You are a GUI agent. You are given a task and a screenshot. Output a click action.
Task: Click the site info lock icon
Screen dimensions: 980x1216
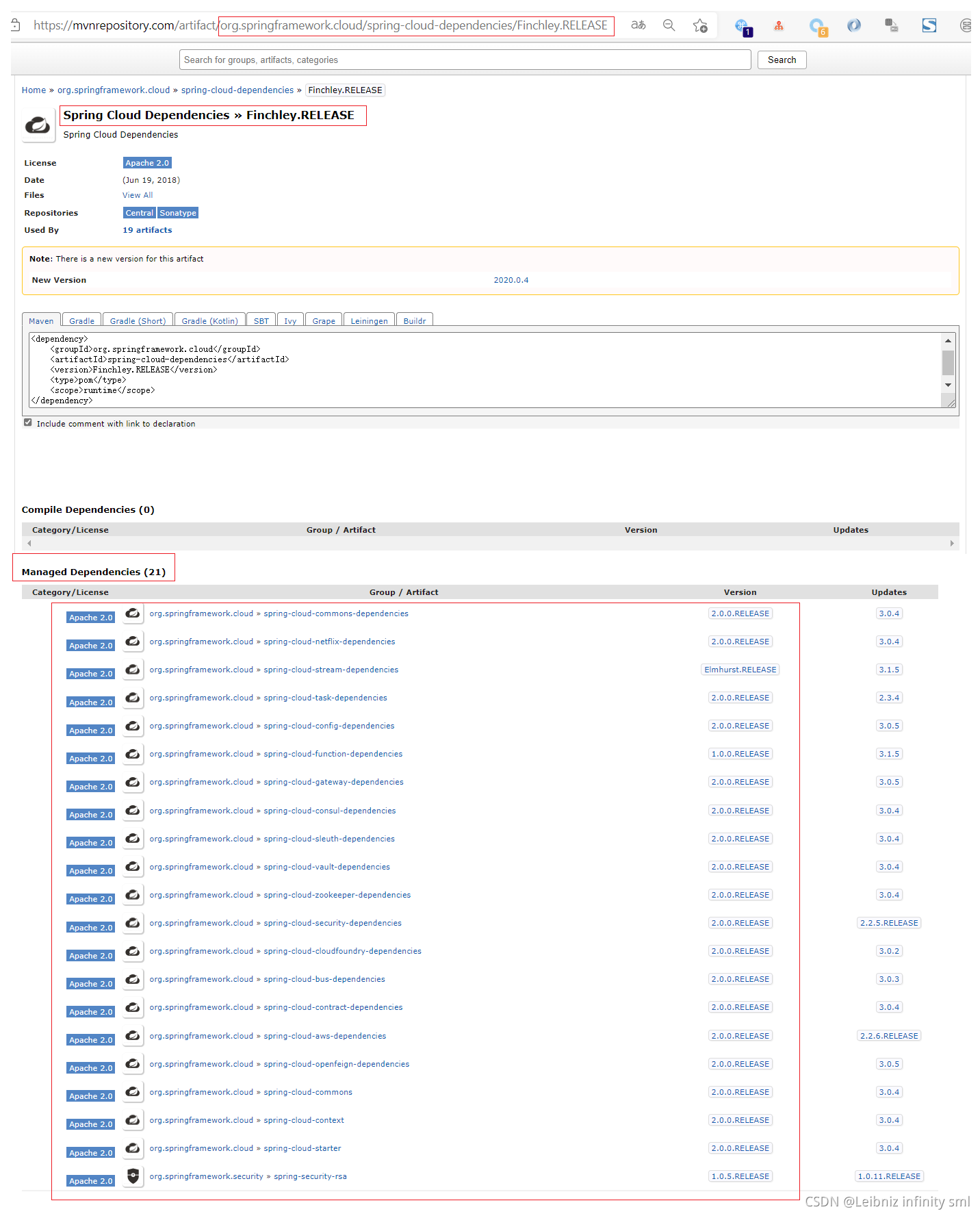(16, 25)
